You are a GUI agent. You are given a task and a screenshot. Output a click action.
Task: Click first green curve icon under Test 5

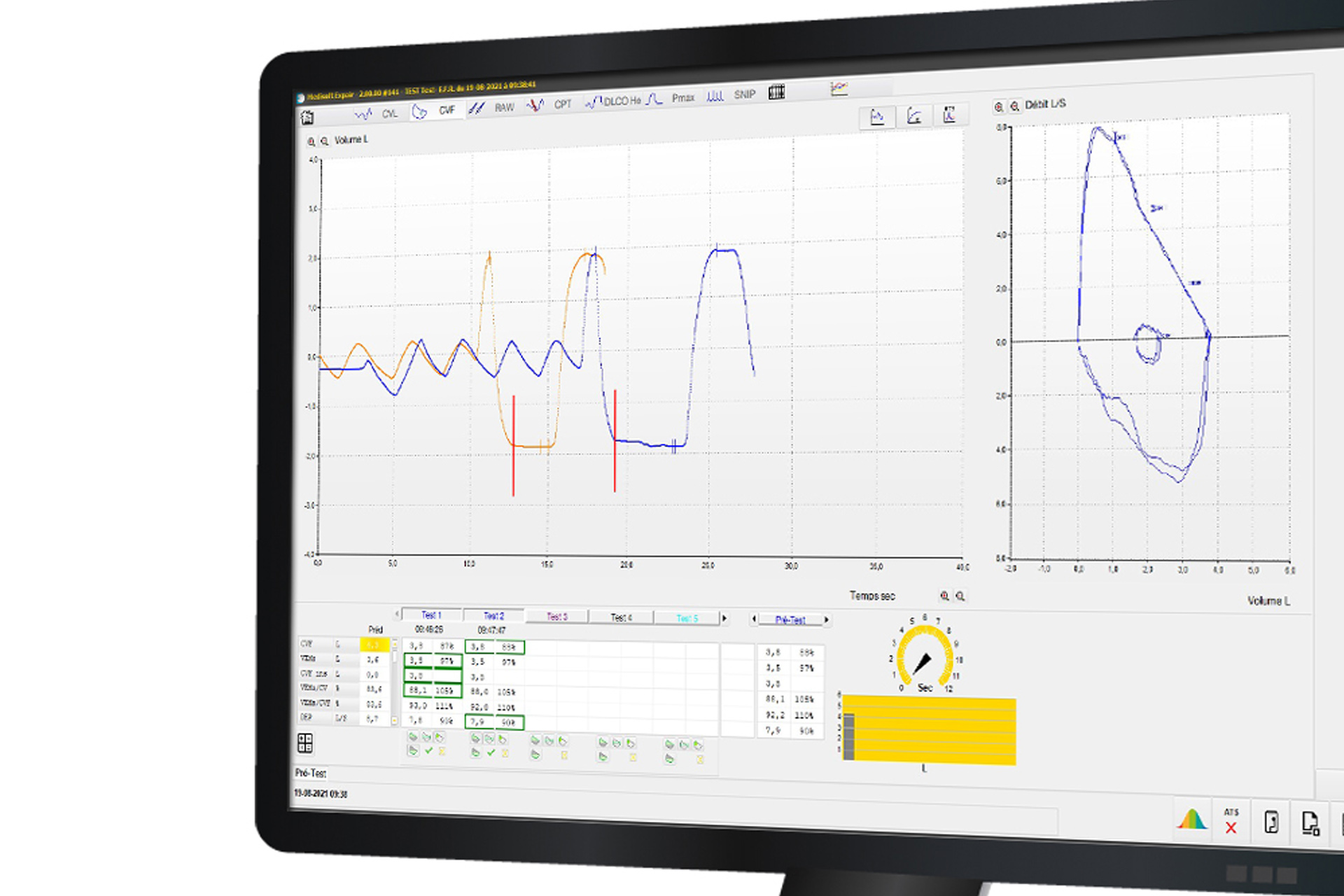pyautogui.click(x=669, y=744)
